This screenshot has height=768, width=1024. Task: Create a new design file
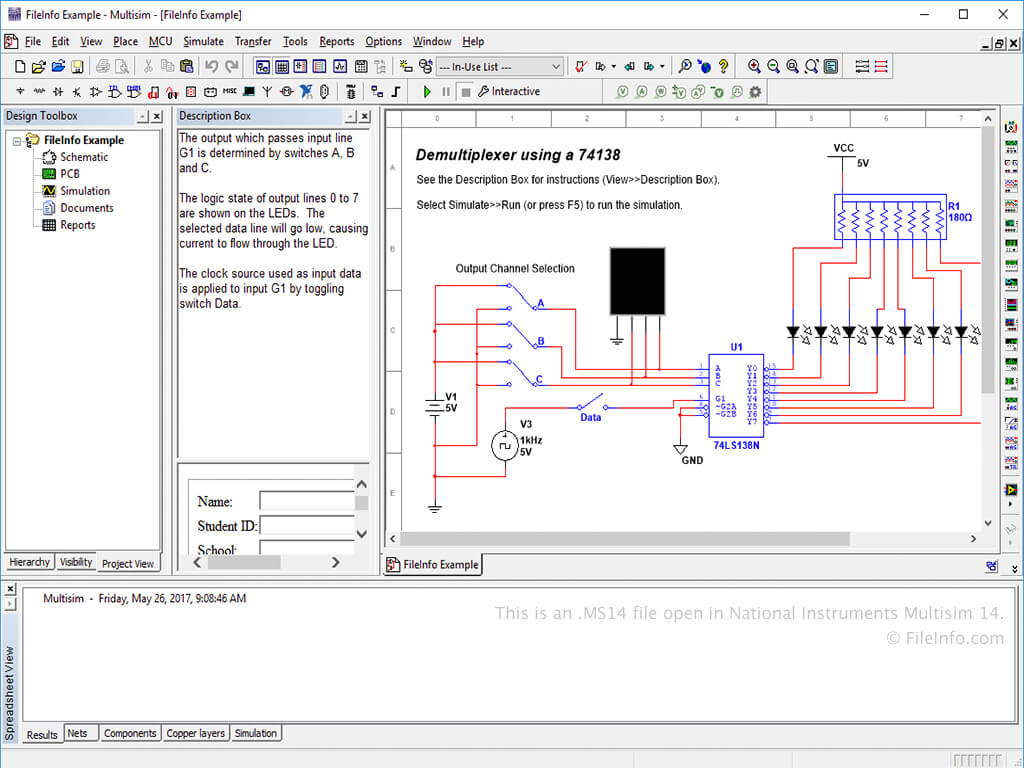click(20, 67)
